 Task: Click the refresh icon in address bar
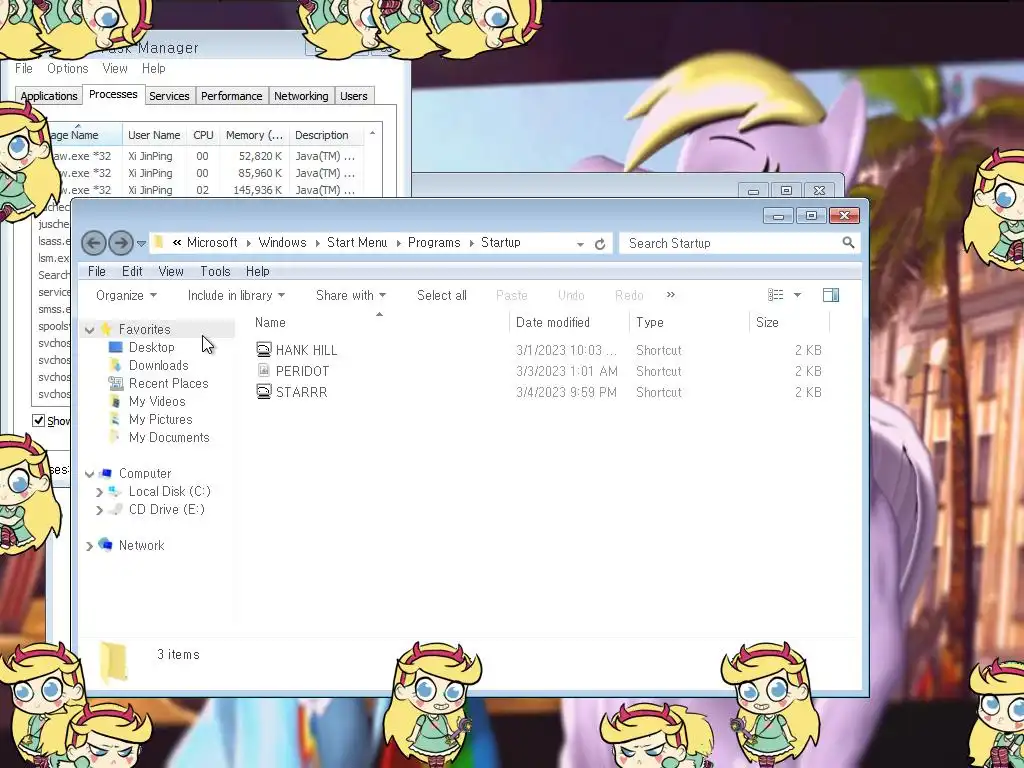point(600,244)
